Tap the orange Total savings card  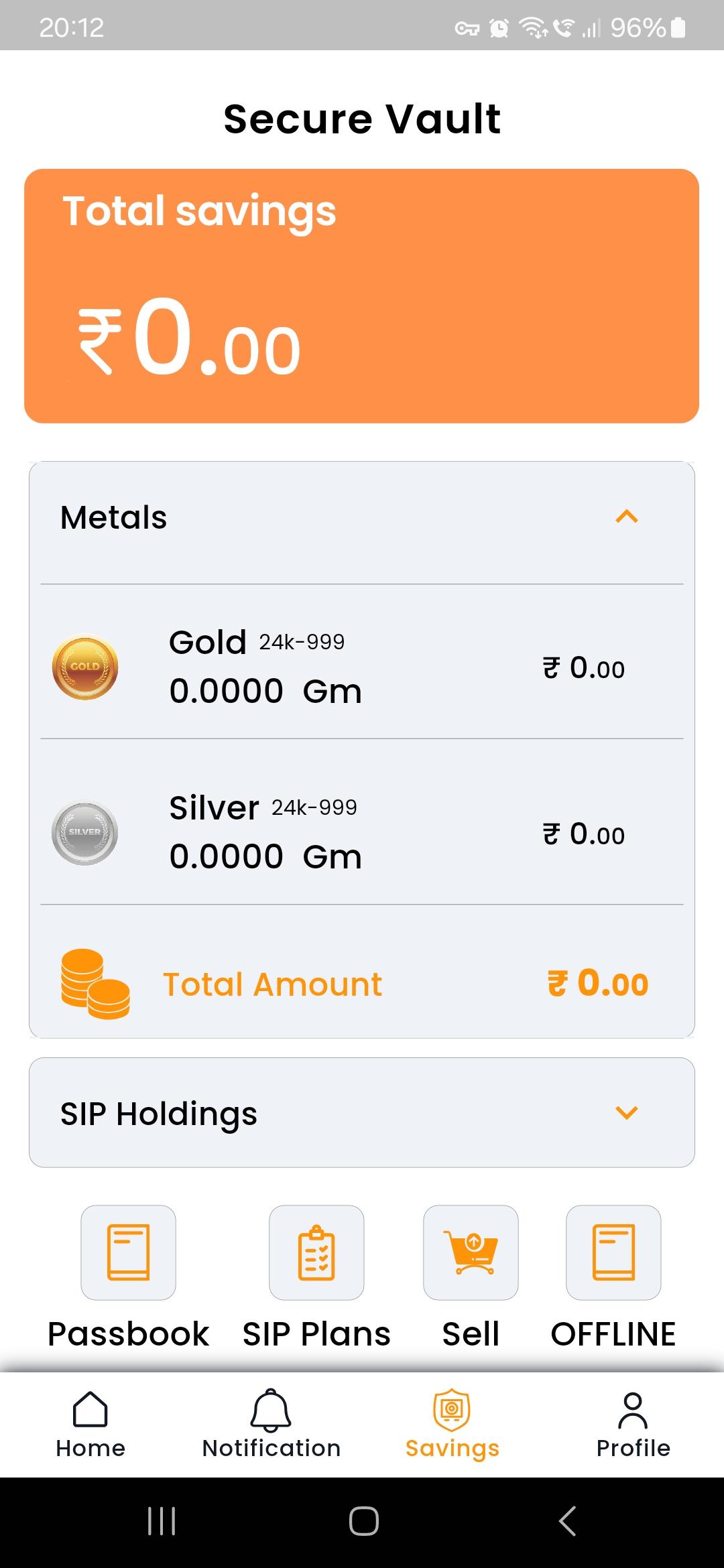tap(362, 296)
